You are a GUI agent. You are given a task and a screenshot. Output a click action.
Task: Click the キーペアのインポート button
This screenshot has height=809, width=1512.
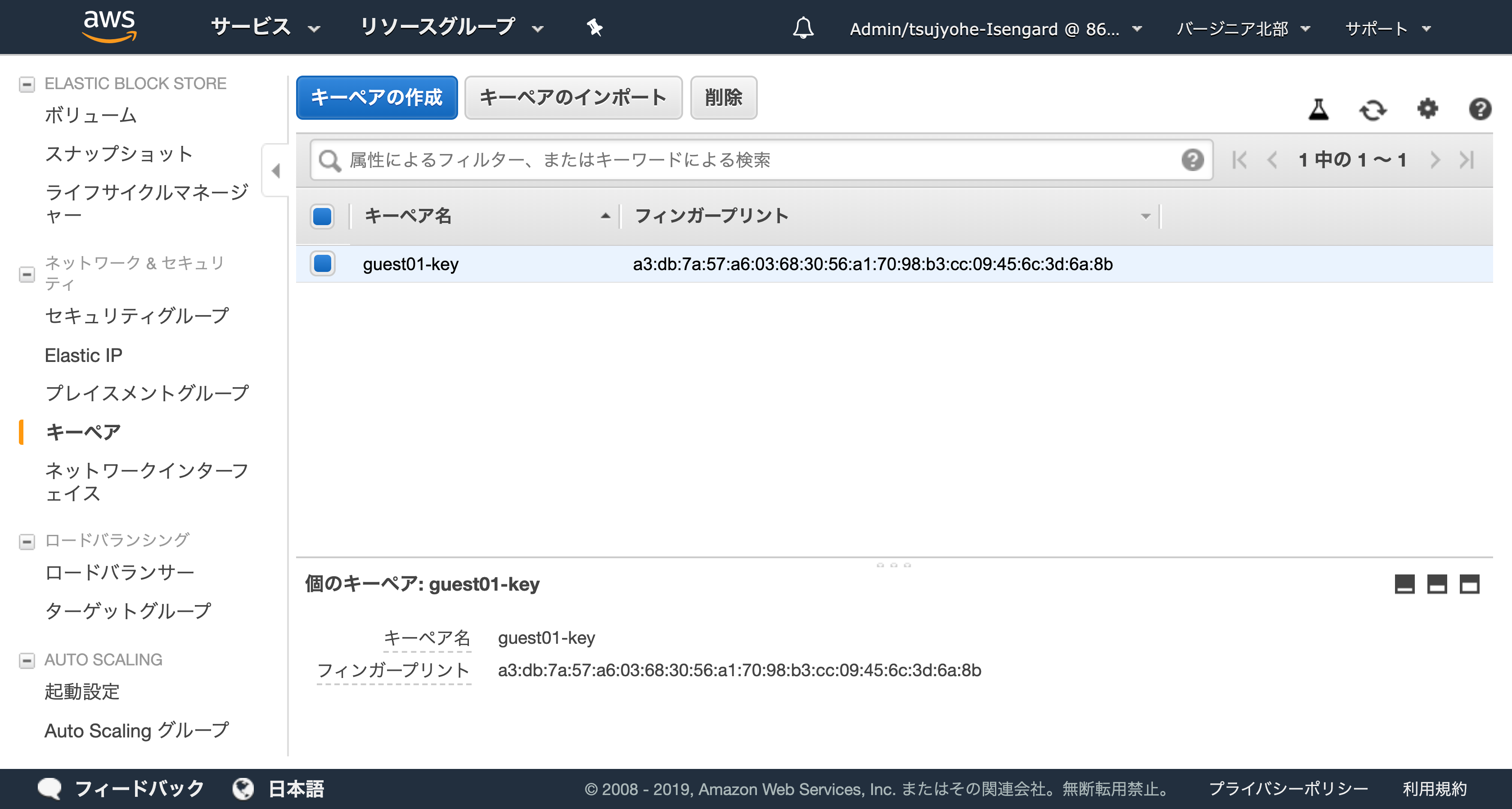(x=573, y=97)
